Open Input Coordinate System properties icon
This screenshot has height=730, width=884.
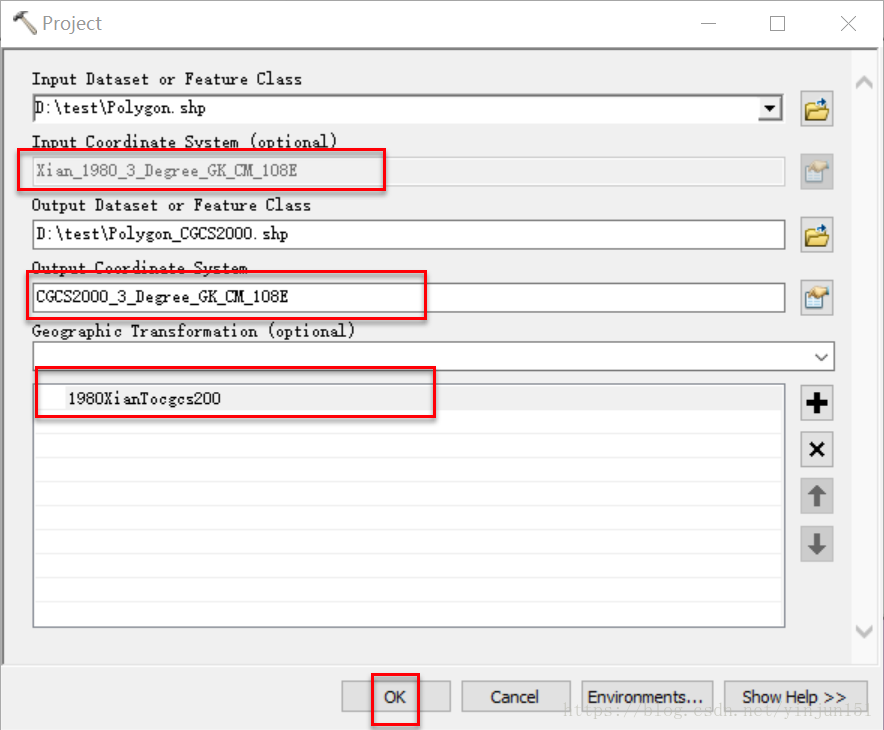(x=816, y=172)
